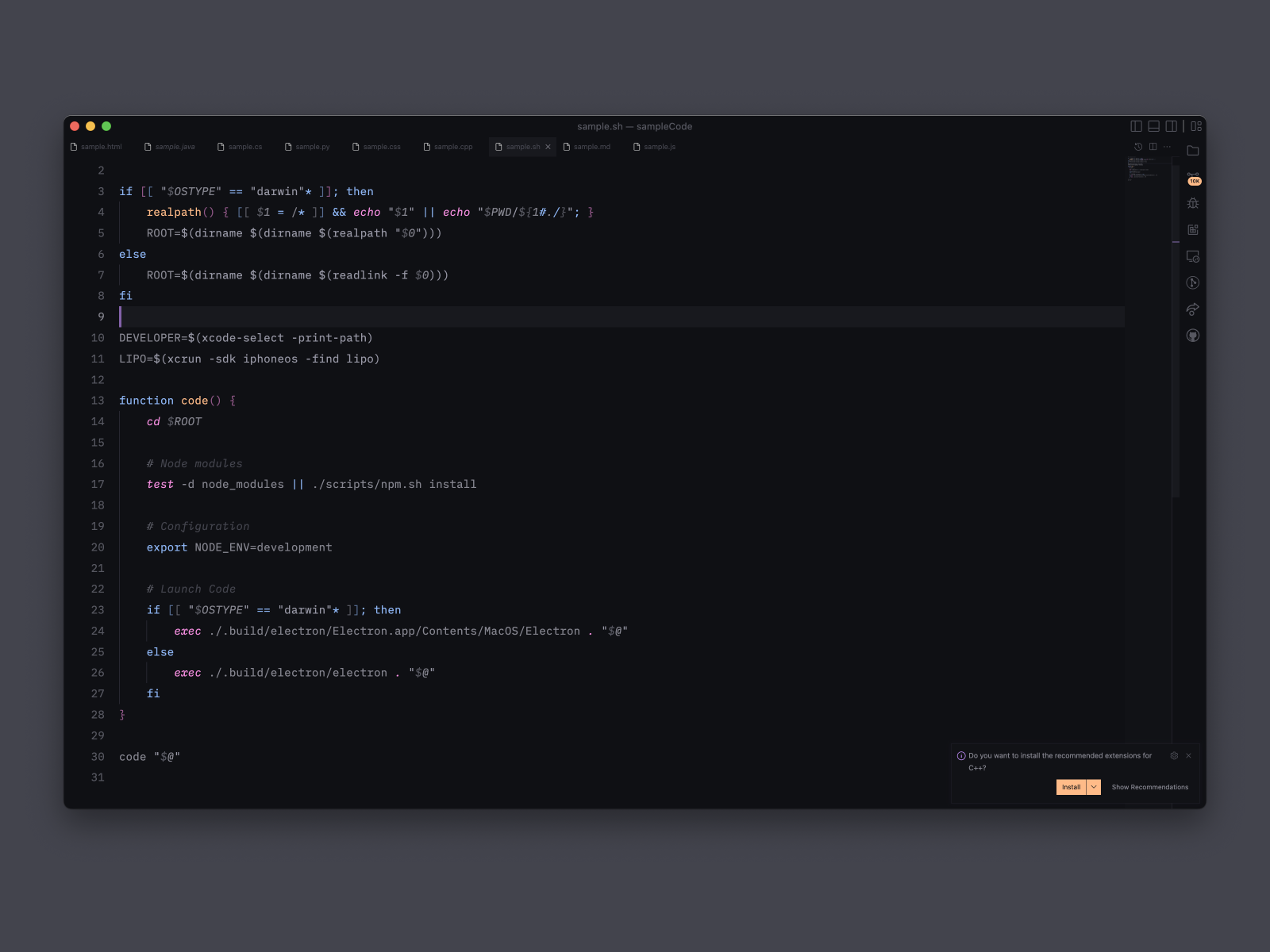1270x952 pixels.
Task: Click the minimap code preview
Action: tap(1142, 168)
